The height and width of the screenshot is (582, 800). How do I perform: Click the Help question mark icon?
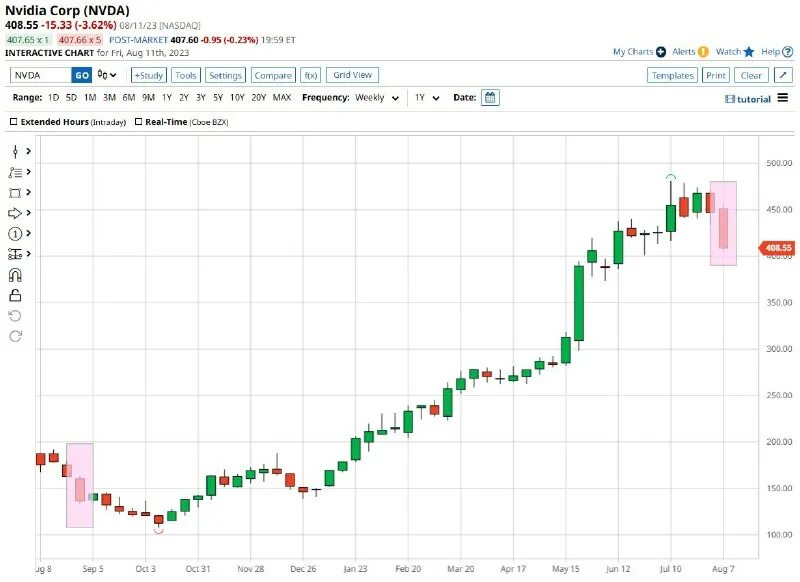788,52
